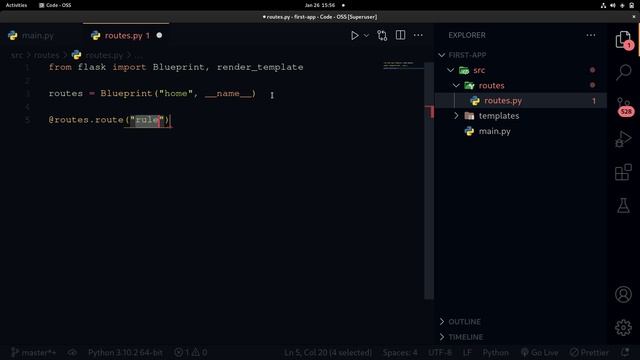The image size is (640, 360).
Task: Collapse the FIRST-APP workspace section
Action: [x=442, y=55]
